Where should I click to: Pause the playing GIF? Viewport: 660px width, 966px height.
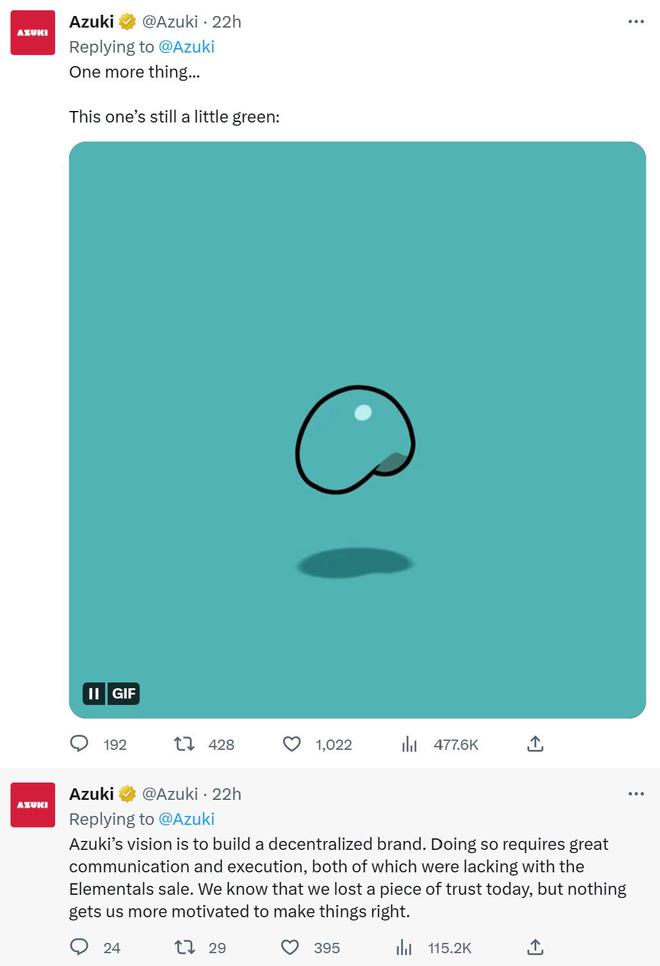(94, 694)
